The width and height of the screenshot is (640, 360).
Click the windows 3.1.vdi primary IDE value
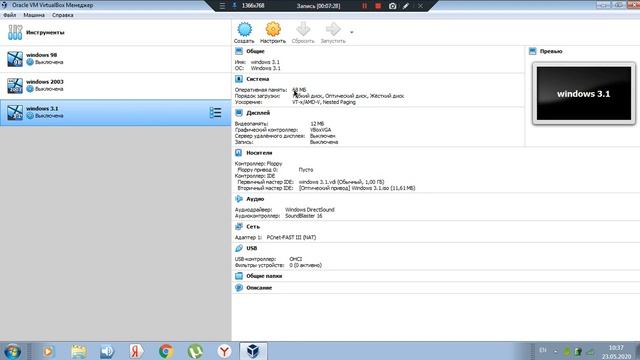coord(341,182)
